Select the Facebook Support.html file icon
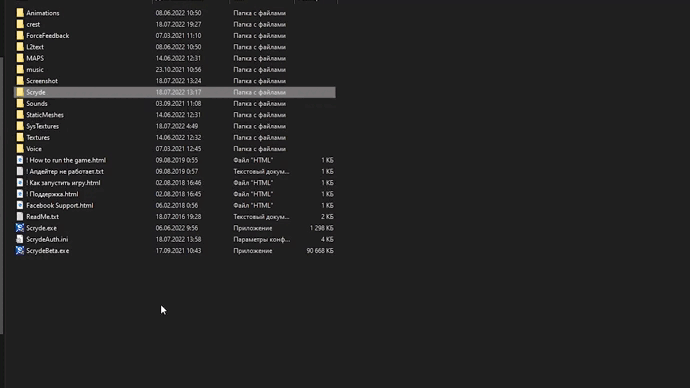The image size is (690, 388). [x=20, y=205]
